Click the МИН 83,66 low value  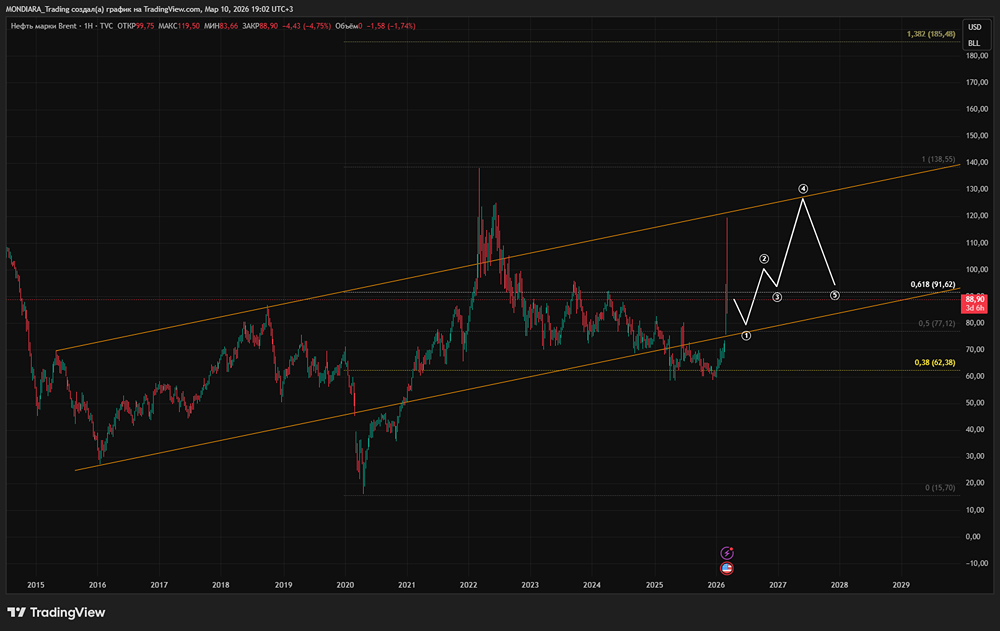point(221,26)
